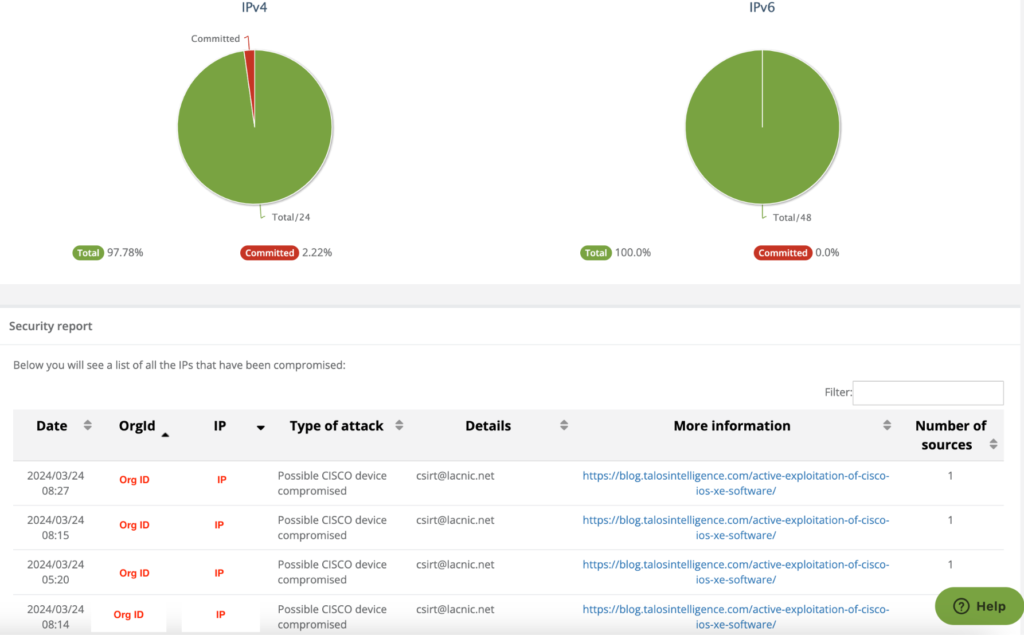The height and width of the screenshot is (635, 1024).
Task: Click the Help question mark icon
Action: (962, 606)
